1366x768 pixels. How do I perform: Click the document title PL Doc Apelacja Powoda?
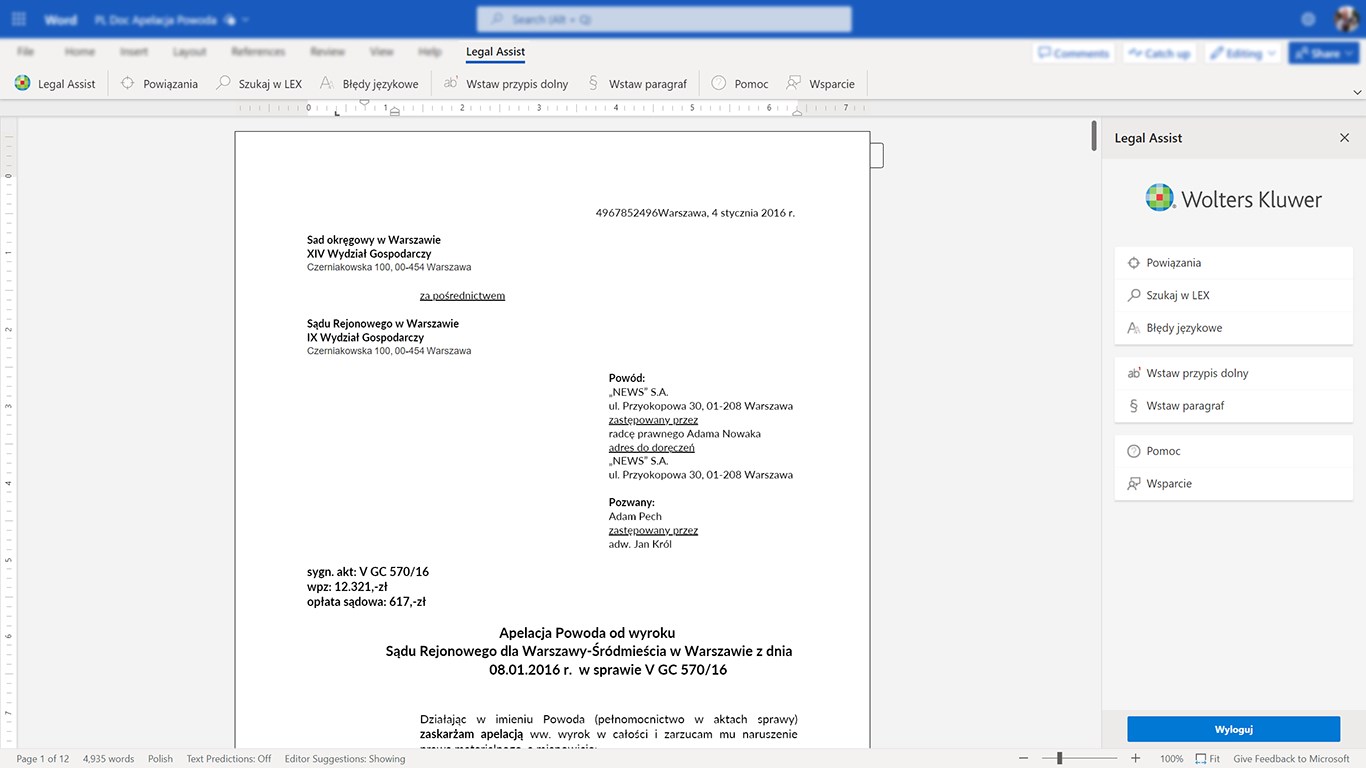[x=155, y=20]
